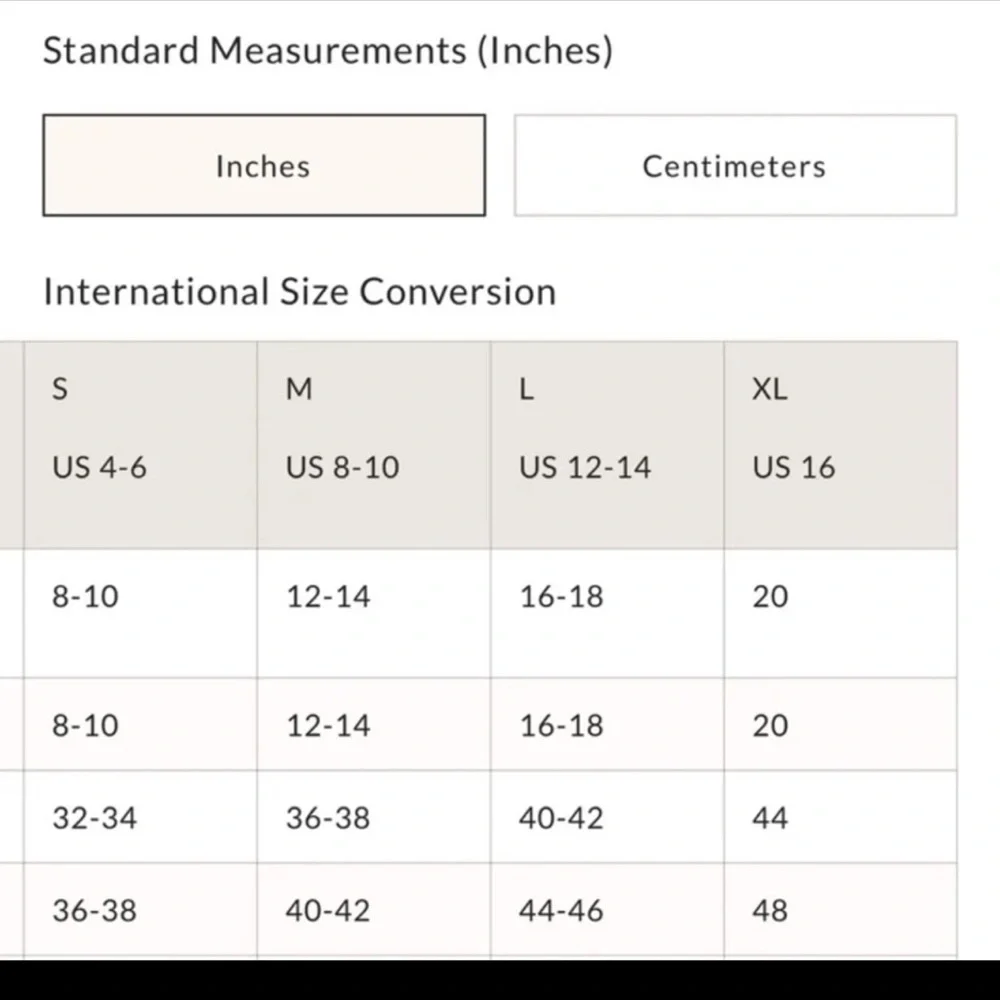The width and height of the screenshot is (1000, 1000).
Task: Click the 32-34 cell under S
Action: click(x=141, y=817)
